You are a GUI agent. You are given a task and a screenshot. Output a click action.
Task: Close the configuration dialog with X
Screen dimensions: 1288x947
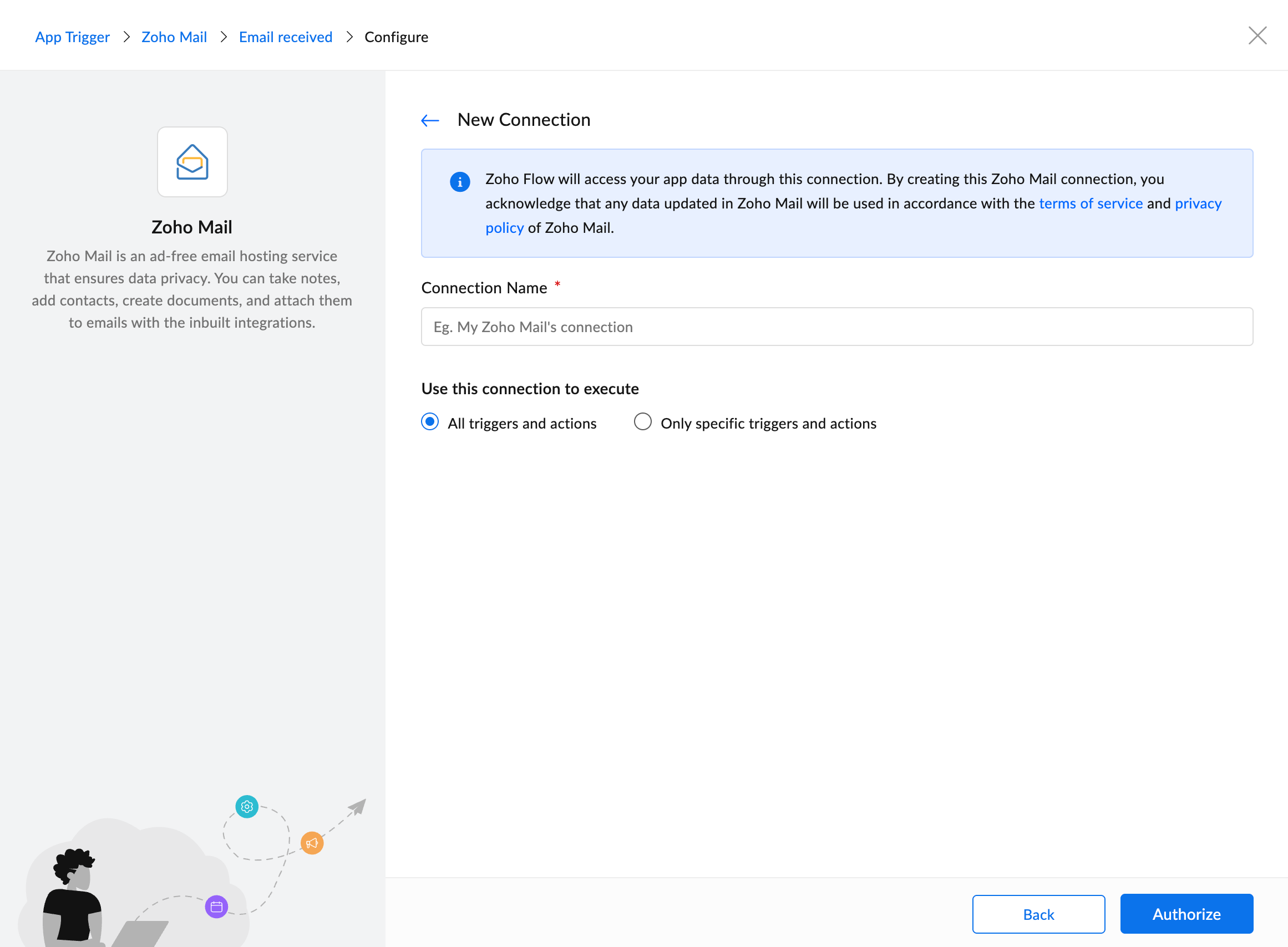coord(1257,35)
